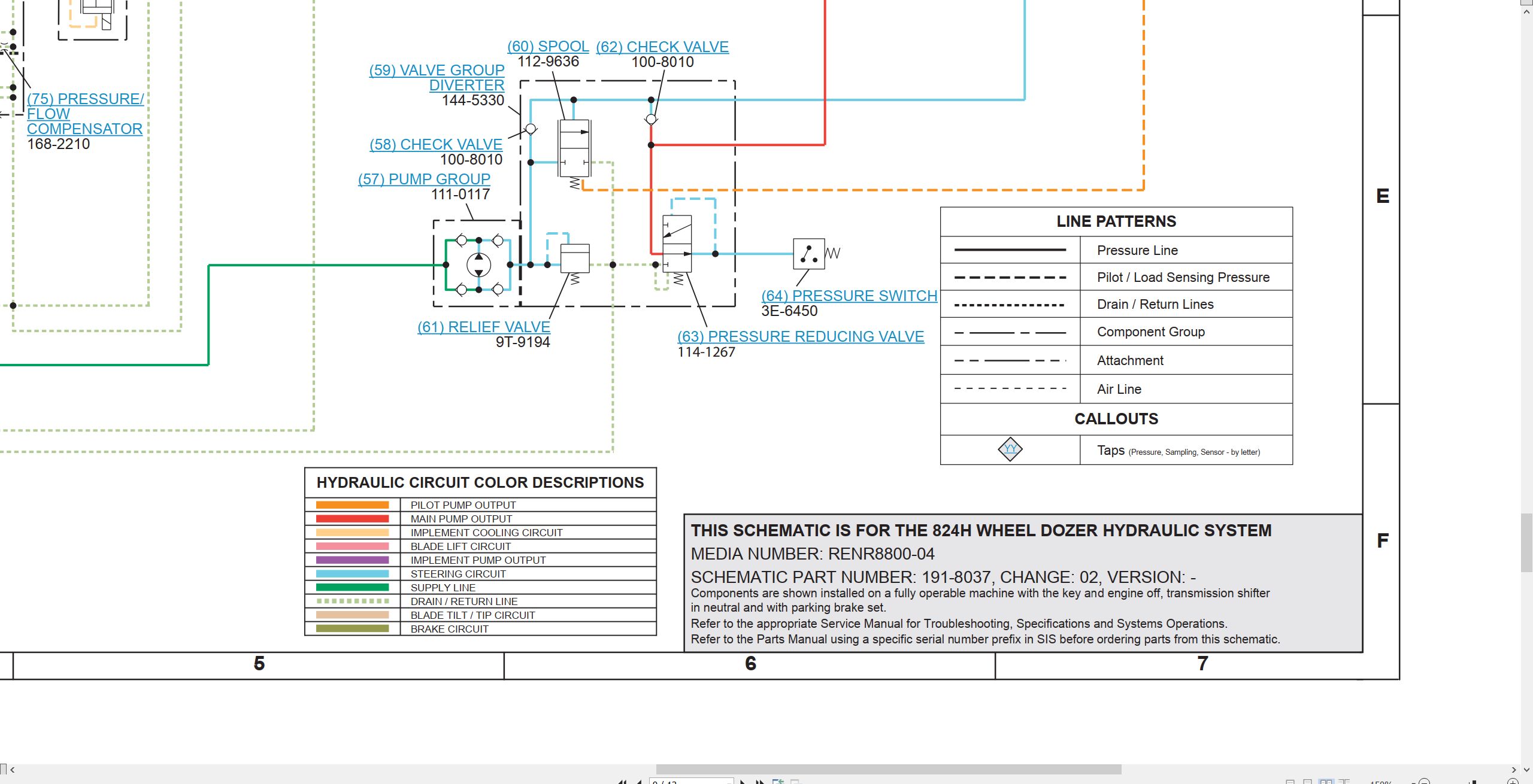Select part number 168-2210 text
Image resolution: width=1533 pixels, height=784 pixels.
pyautogui.click(x=58, y=144)
